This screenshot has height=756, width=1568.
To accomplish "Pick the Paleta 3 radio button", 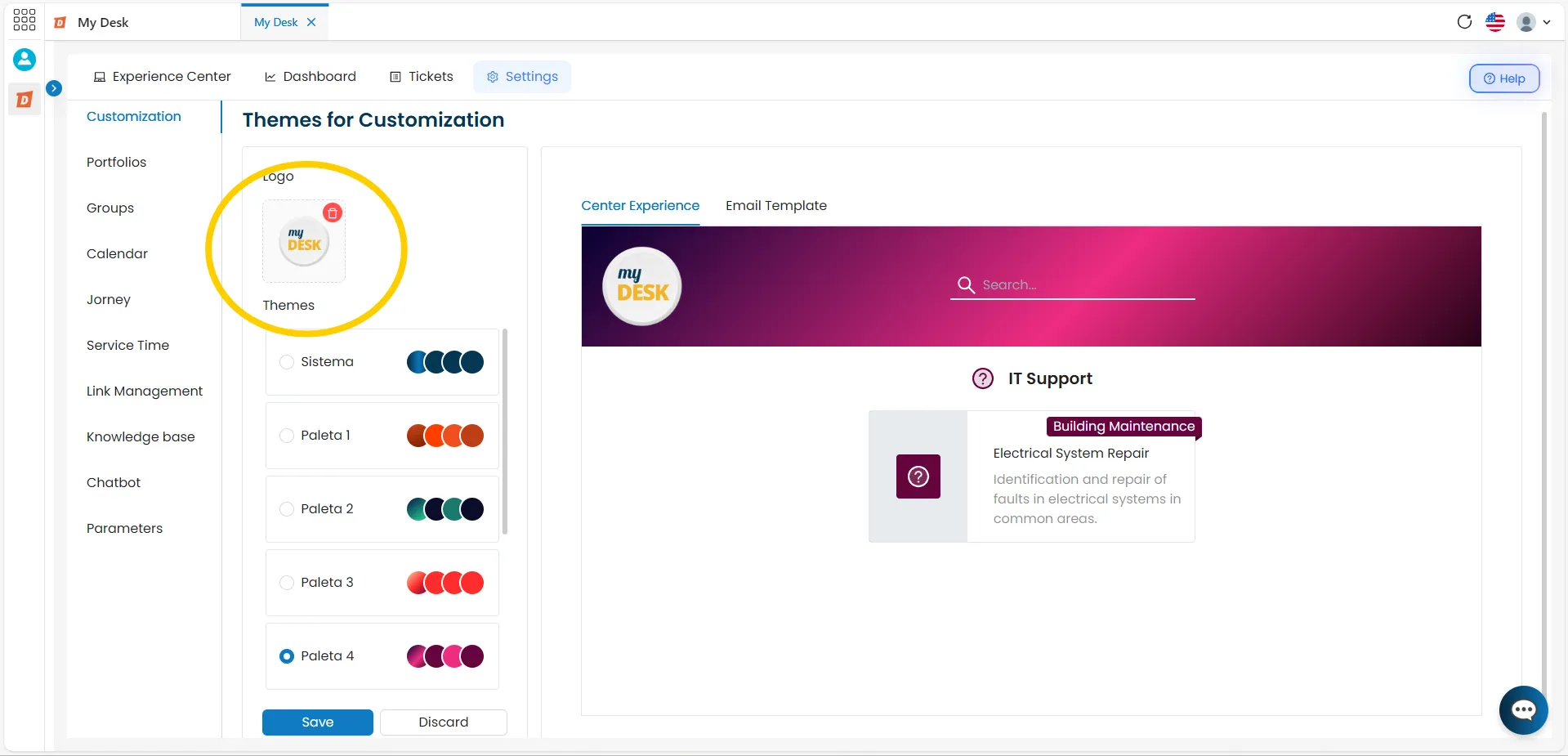I will 287,583.
